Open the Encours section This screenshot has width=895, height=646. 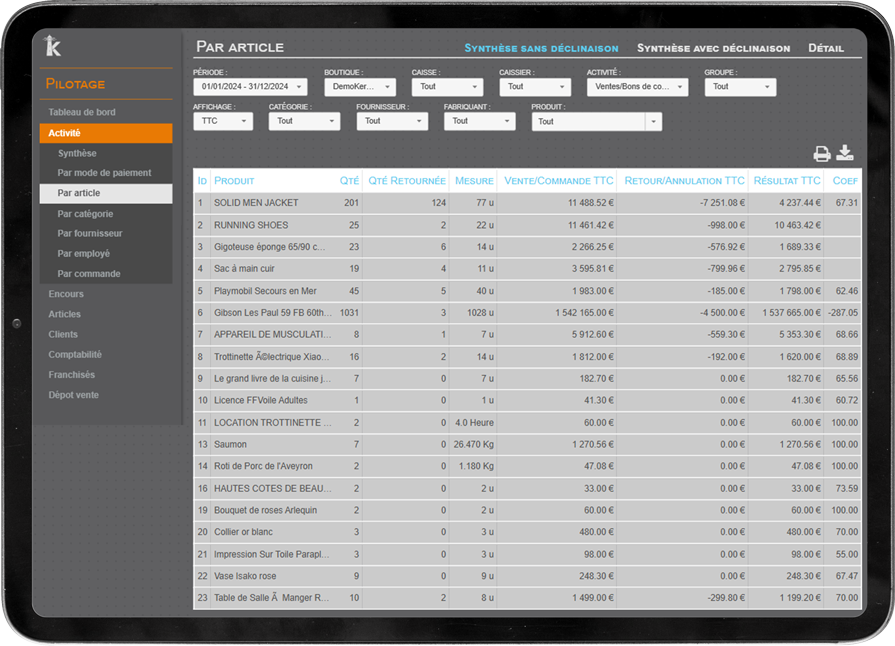pos(66,294)
